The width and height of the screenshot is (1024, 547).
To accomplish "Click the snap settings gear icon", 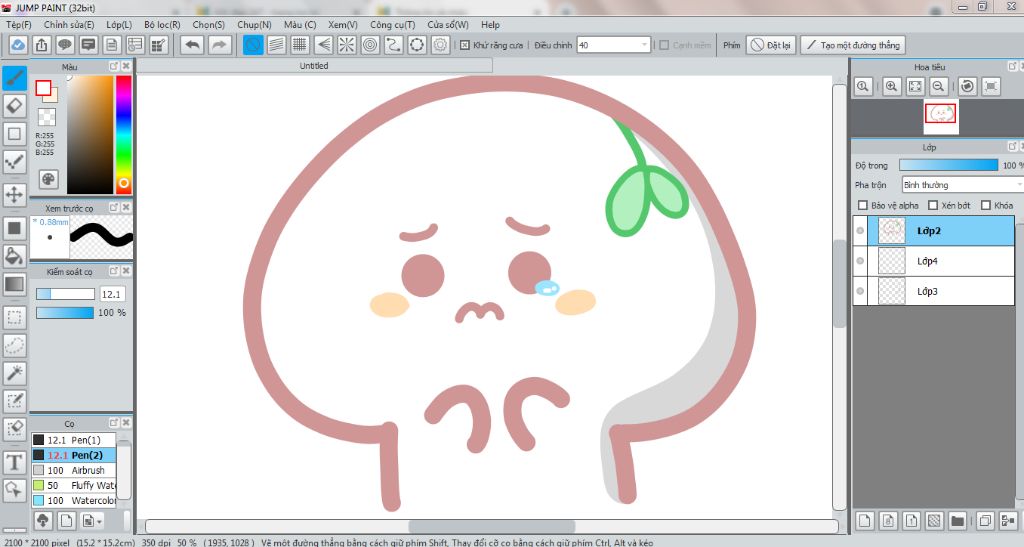I will tap(440, 45).
